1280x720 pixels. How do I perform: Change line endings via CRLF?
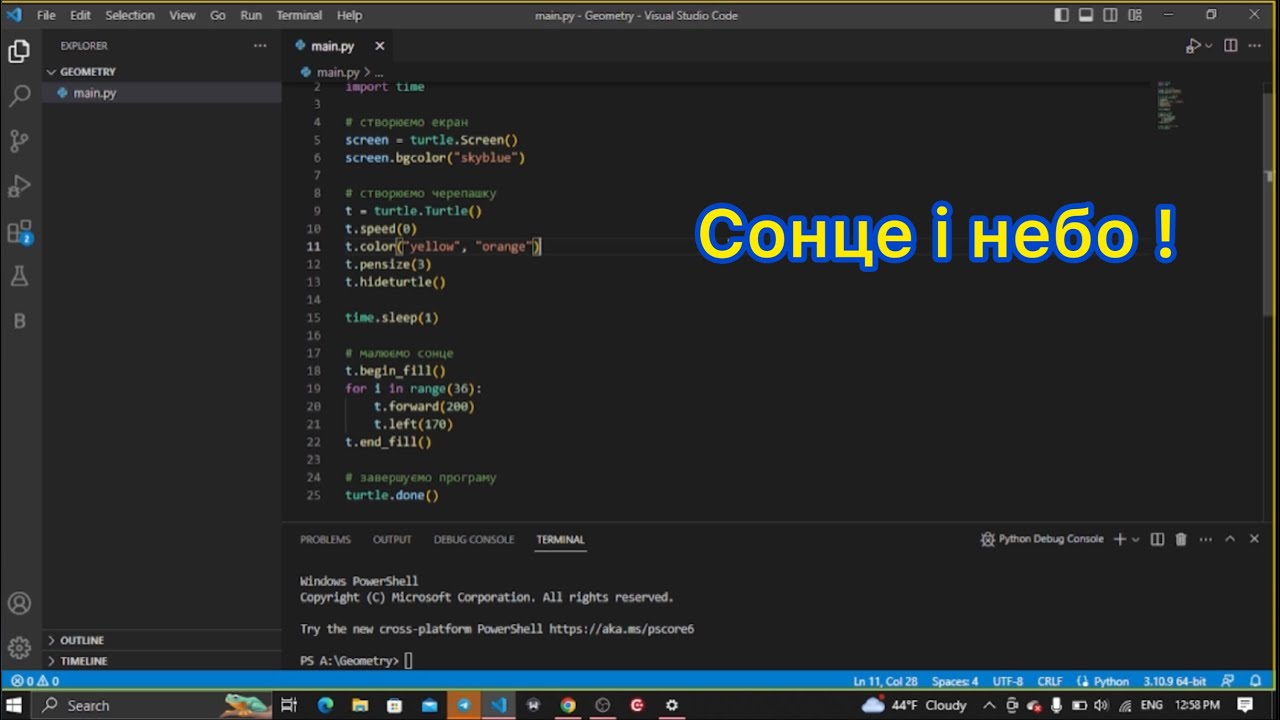pyautogui.click(x=1050, y=681)
